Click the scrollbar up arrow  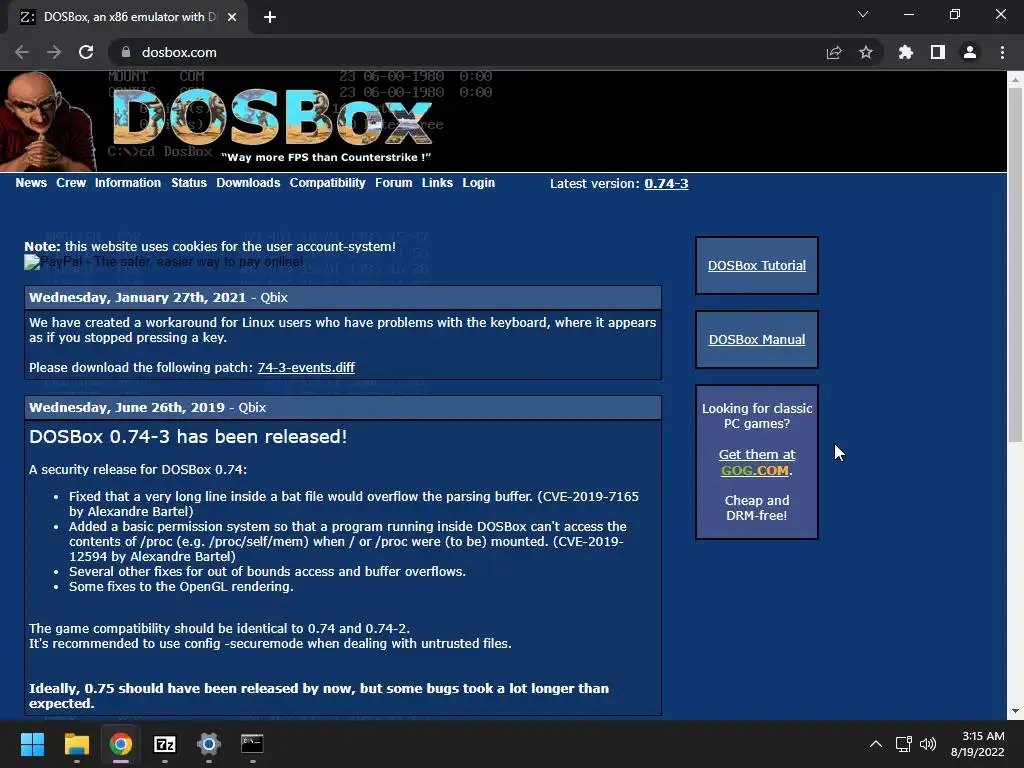pyautogui.click(x=1015, y=80)
